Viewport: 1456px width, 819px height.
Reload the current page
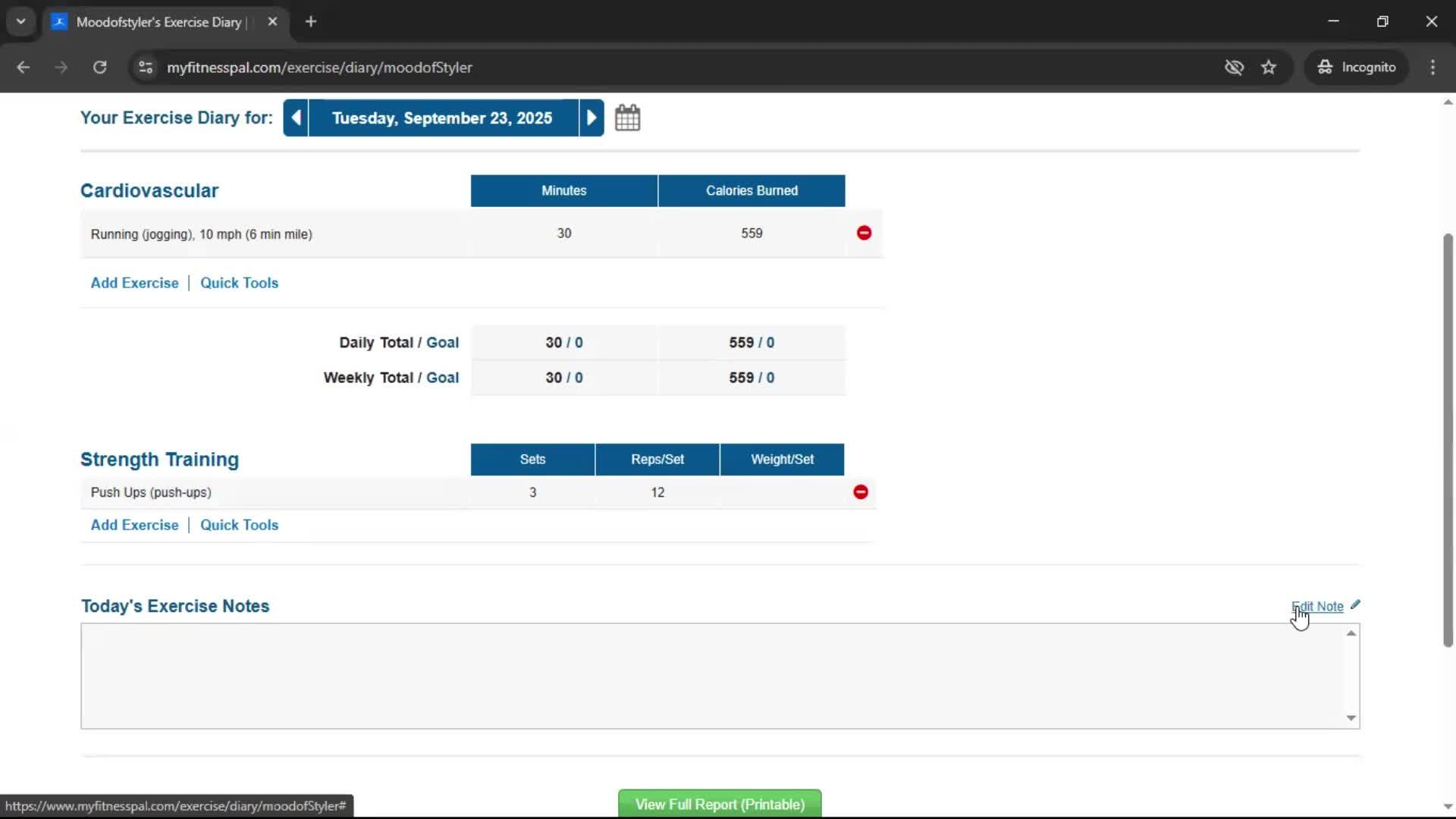point(99,67)
